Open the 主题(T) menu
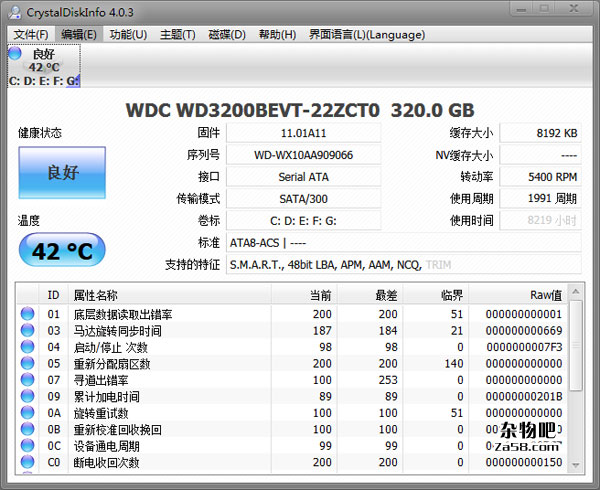This screenshot has height=490, width=600. point(178,35)
